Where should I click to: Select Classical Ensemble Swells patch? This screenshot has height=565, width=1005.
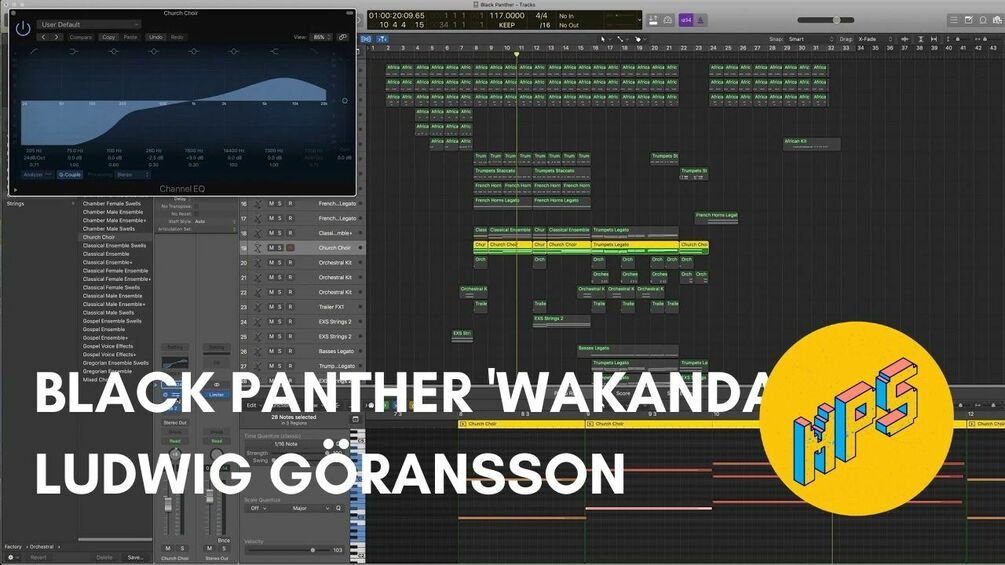(114, 245)
